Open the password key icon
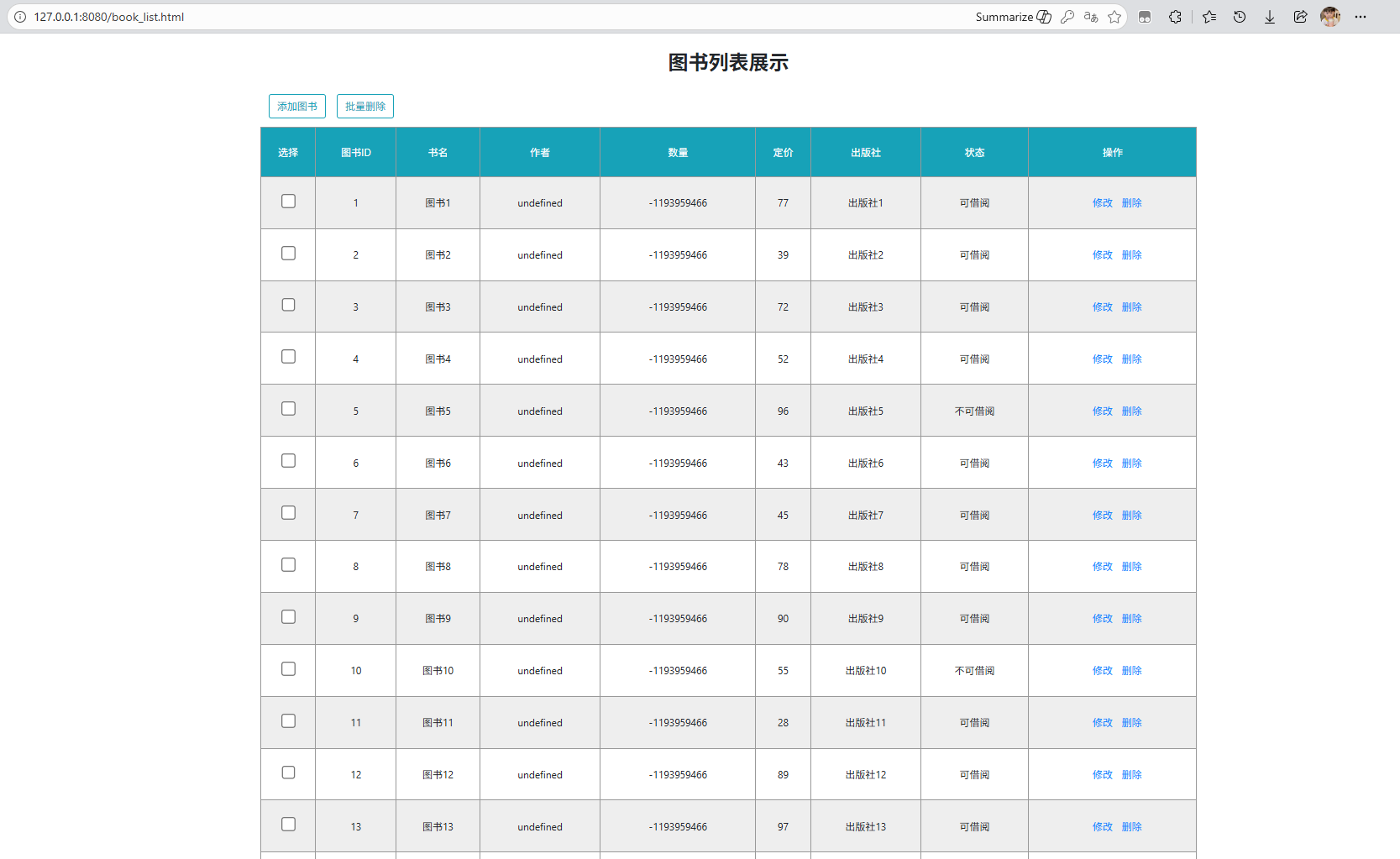The width and height of the screenshot is (1400, 859). 1067,17
